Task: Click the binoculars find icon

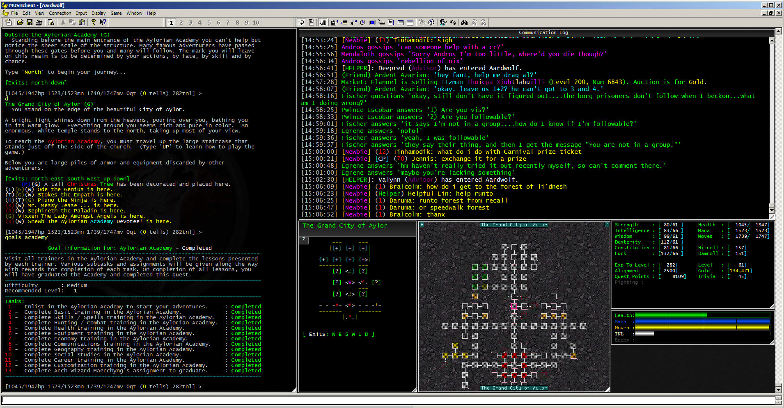Action: coord(464,22)
